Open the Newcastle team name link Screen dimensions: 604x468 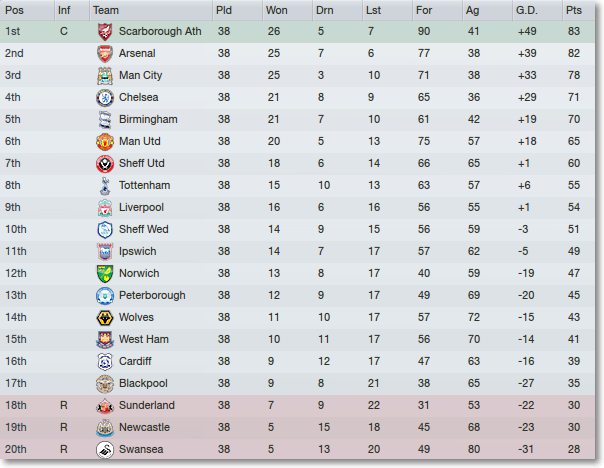tap(144, 427)
